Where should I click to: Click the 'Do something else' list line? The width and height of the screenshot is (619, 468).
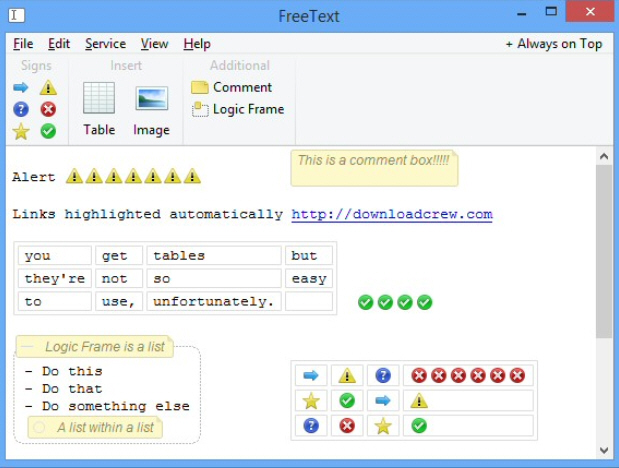pyautogui.click(x=107, y=406)
